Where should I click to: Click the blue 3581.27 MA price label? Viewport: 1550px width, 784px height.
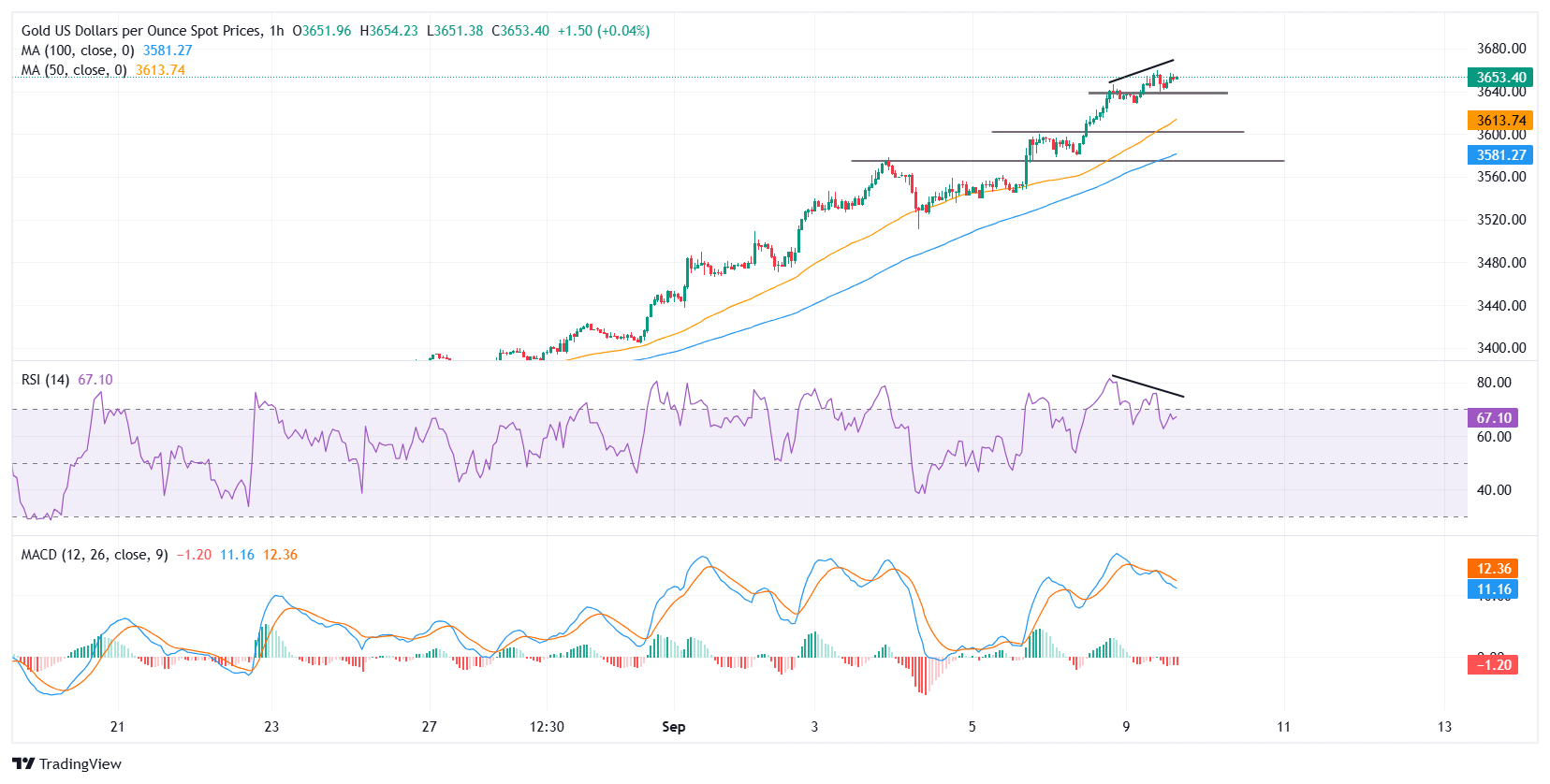click(1500, 155)
